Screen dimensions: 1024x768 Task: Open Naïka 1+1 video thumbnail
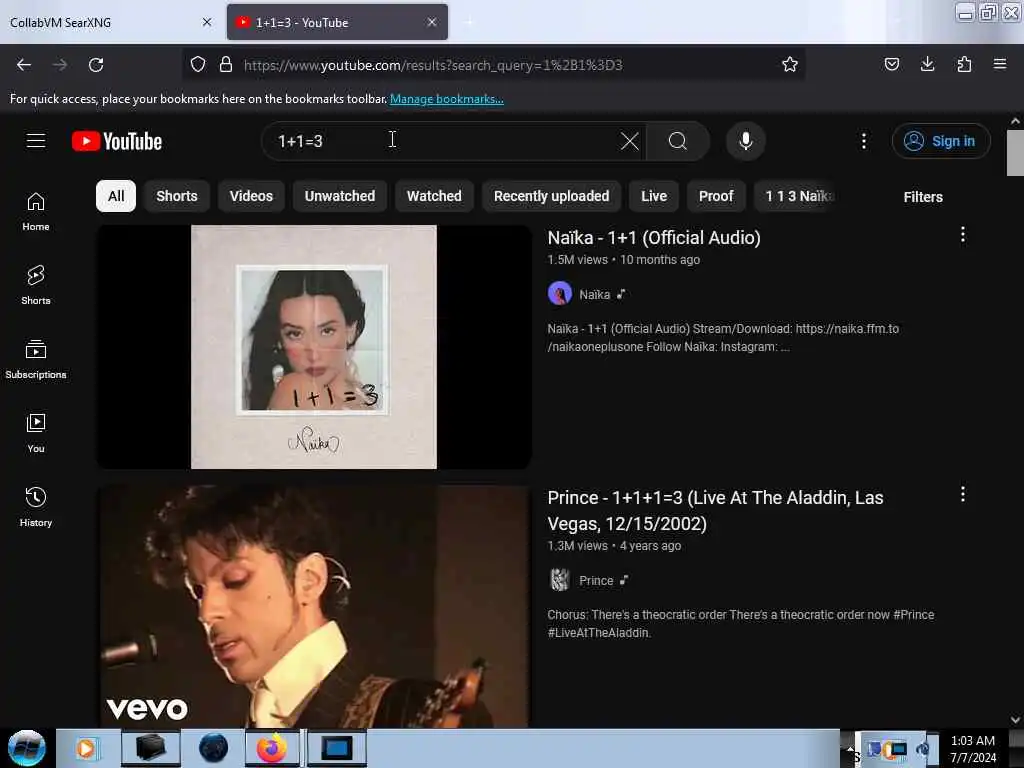tap(314, 347)
